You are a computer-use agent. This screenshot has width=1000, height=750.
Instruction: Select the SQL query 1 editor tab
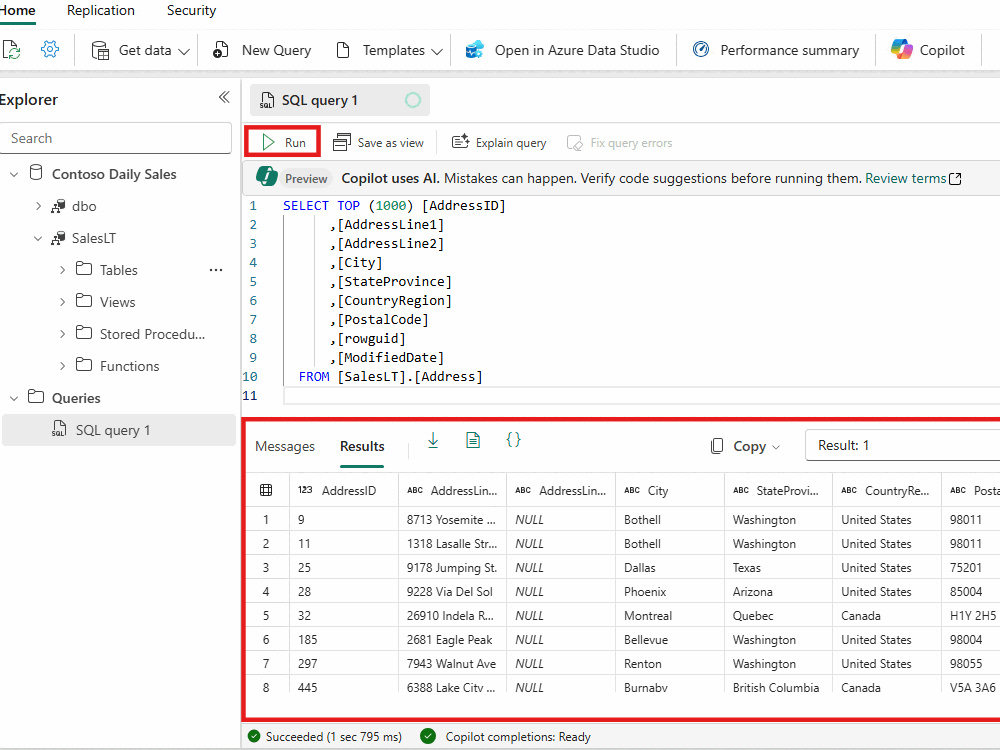pyautogui.click(x=339, y=100)
